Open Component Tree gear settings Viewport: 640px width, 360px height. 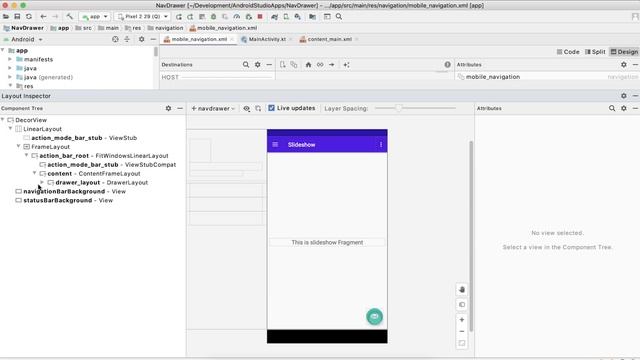[168, 108]
